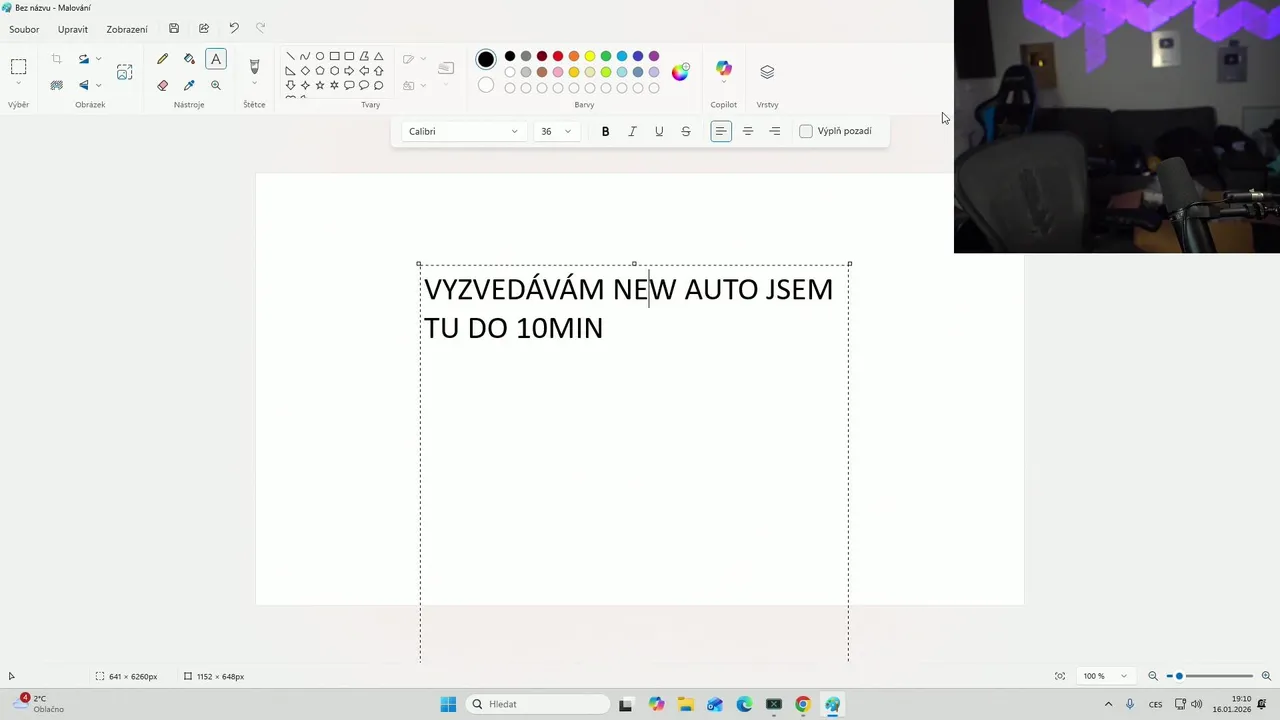Pick the yellow color swatch
1280x720 pixels.
tap(590, 56)
